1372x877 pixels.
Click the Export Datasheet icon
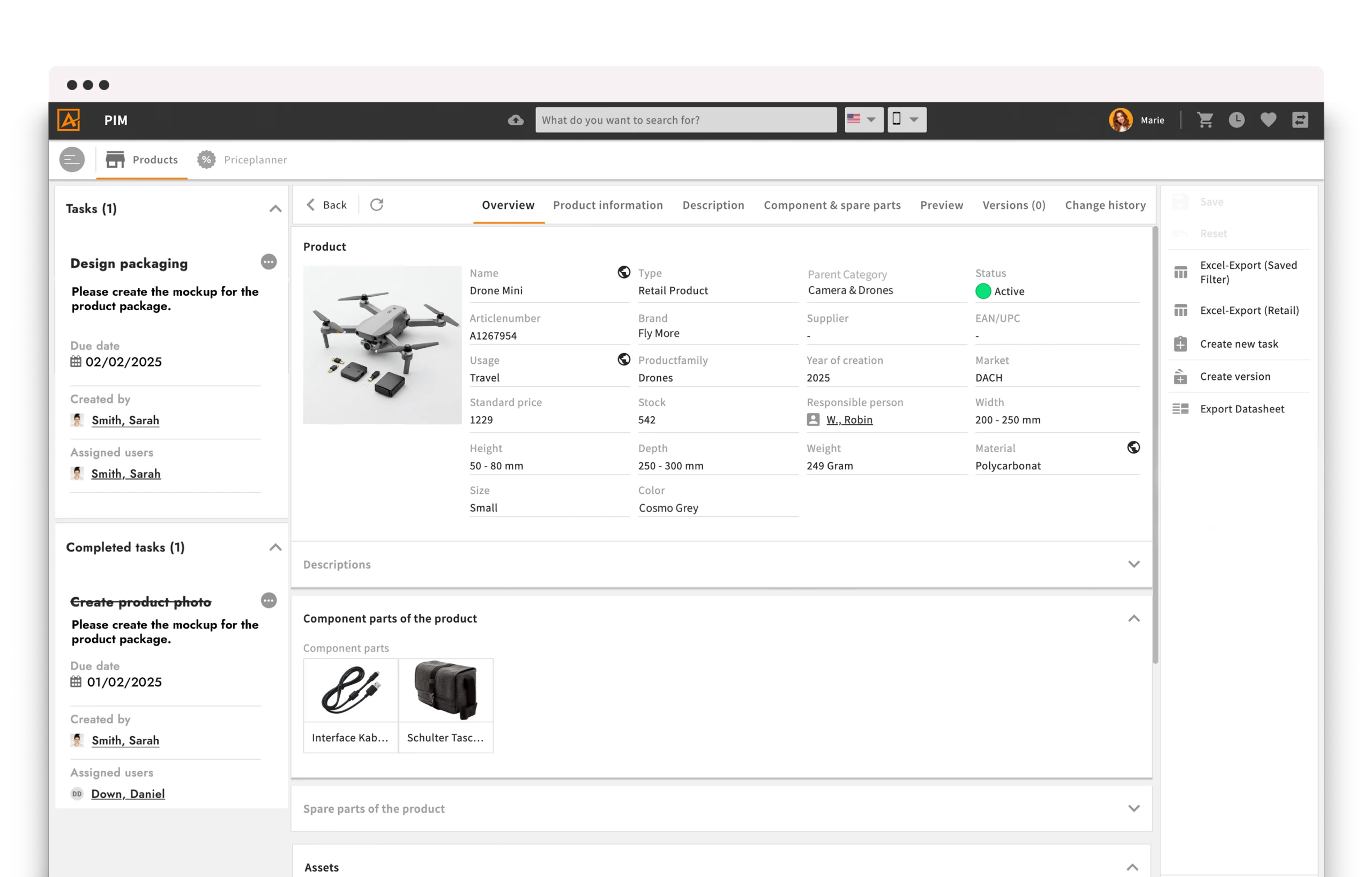coord(1181,409)
